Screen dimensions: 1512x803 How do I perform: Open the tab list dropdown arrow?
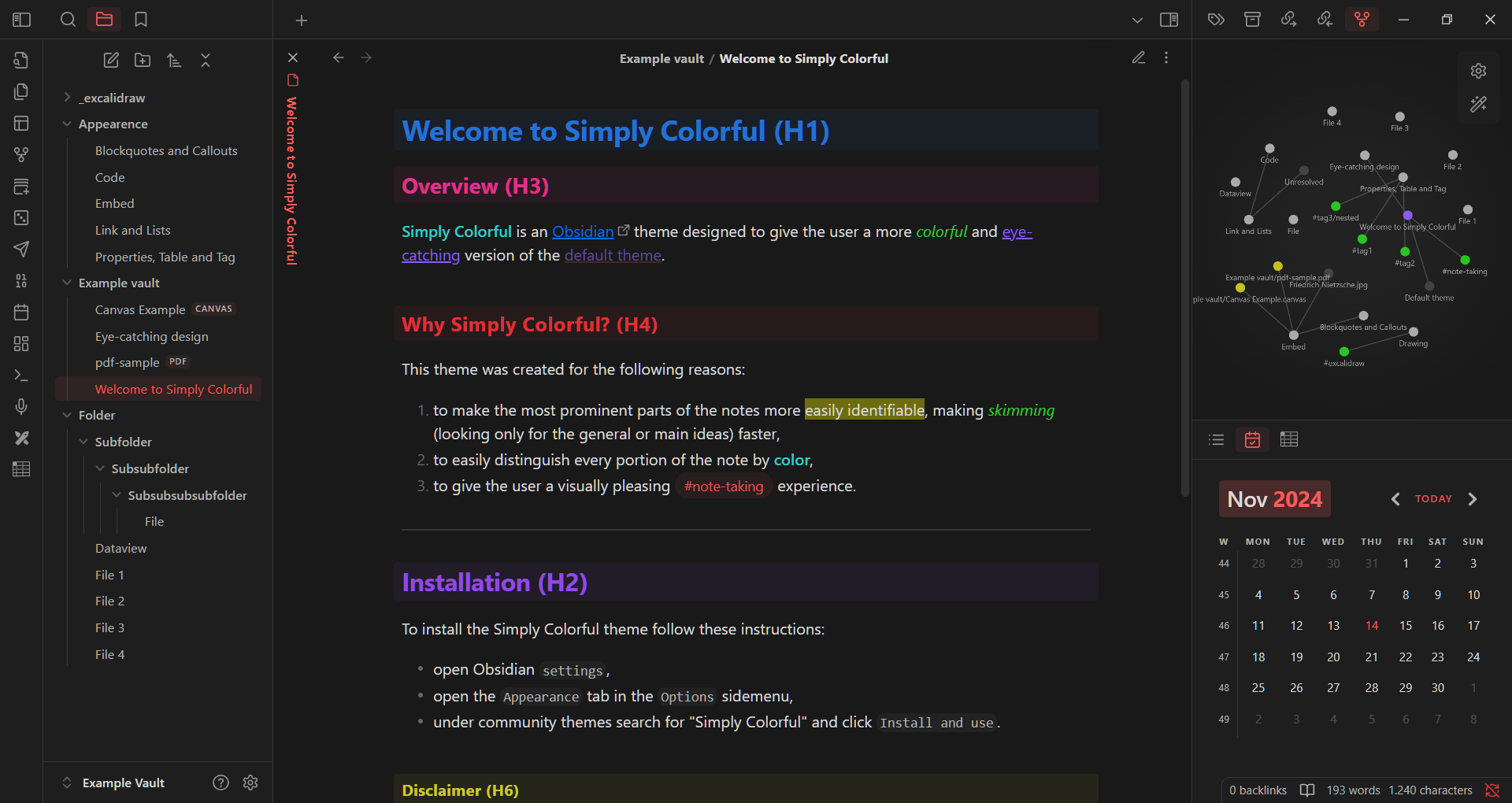pos(1137,20)
